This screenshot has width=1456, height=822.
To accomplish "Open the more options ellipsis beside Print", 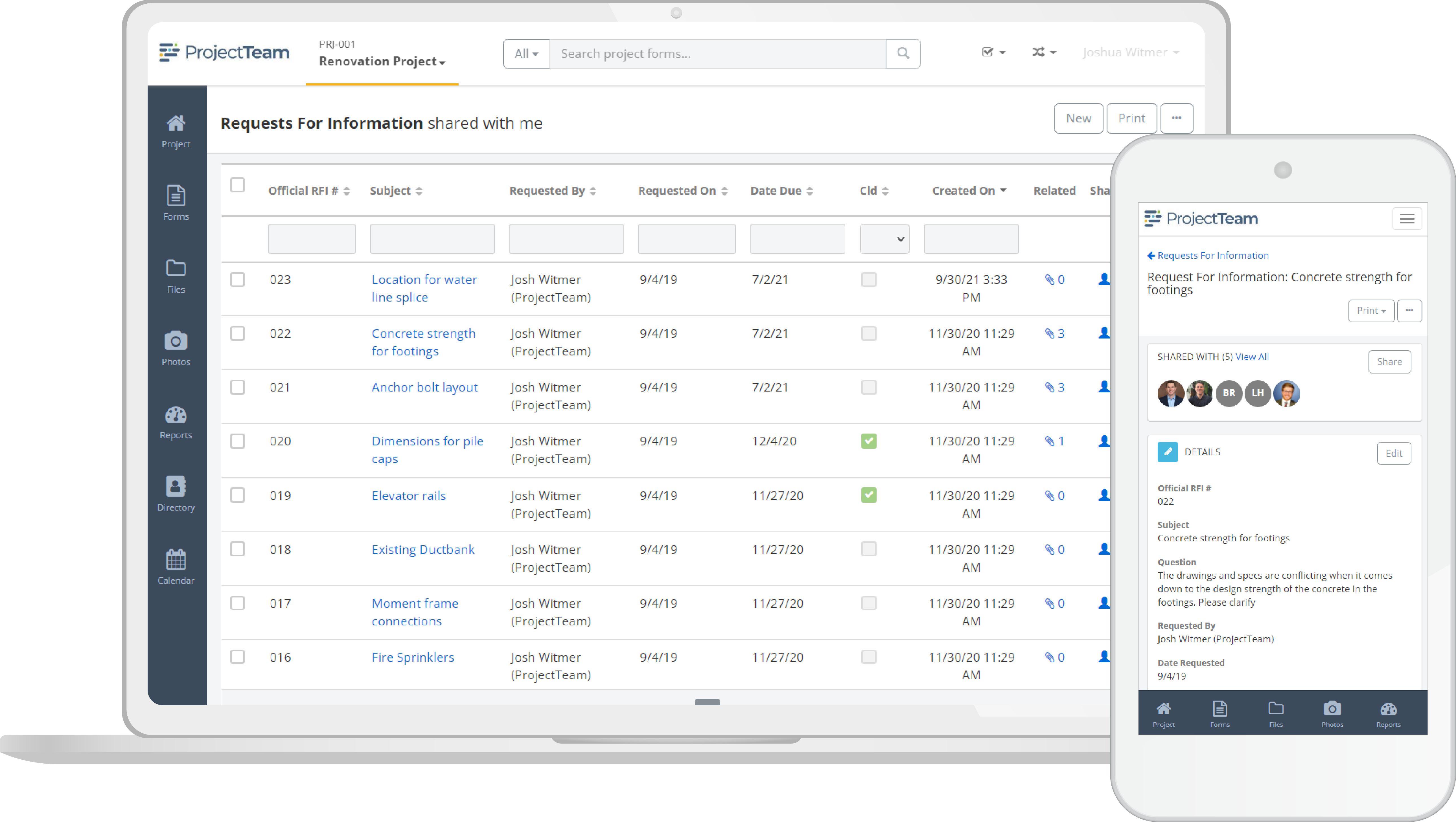I will 1176,118.
